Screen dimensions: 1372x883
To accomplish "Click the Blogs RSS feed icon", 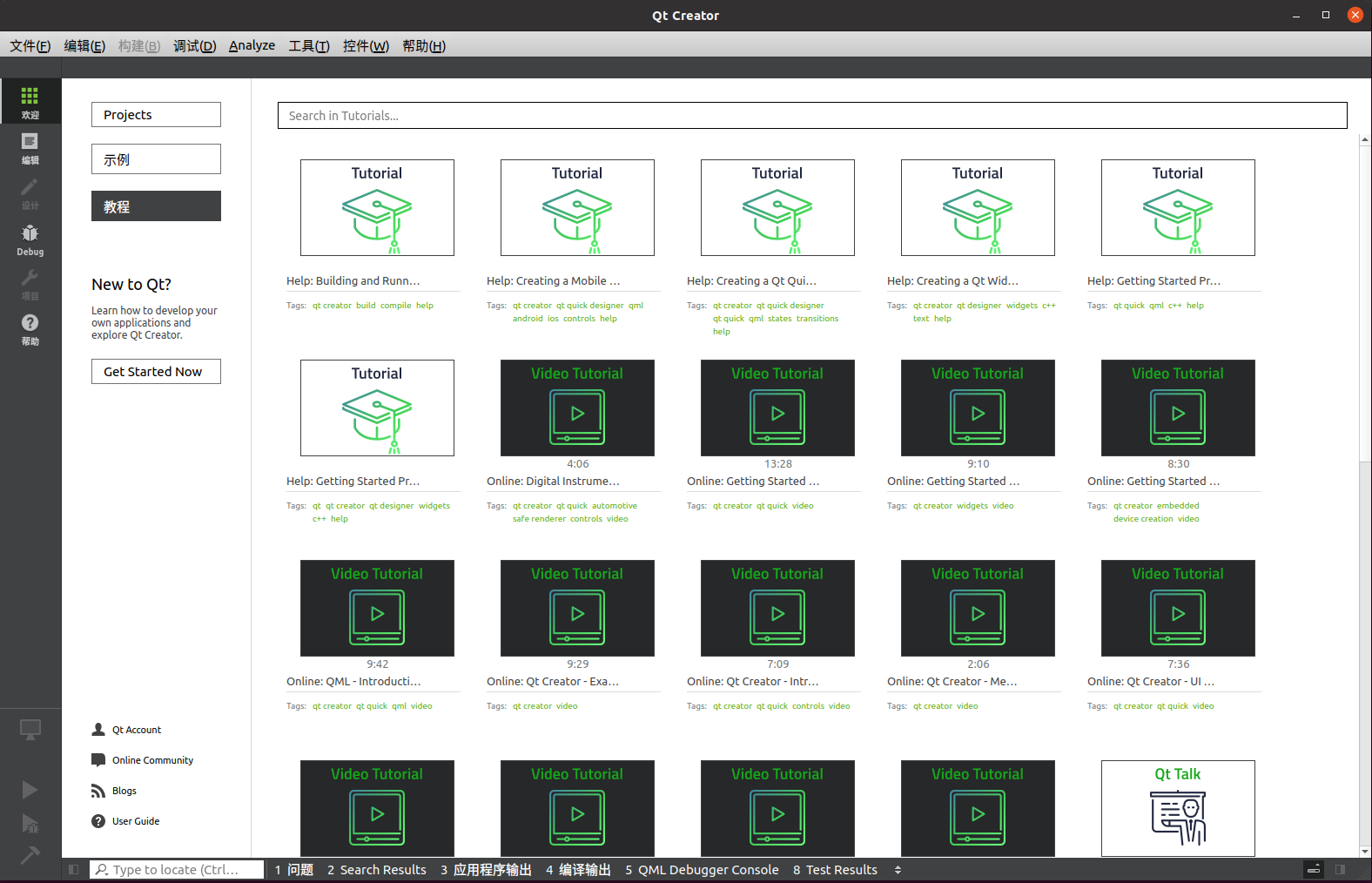I will [98, 791].
